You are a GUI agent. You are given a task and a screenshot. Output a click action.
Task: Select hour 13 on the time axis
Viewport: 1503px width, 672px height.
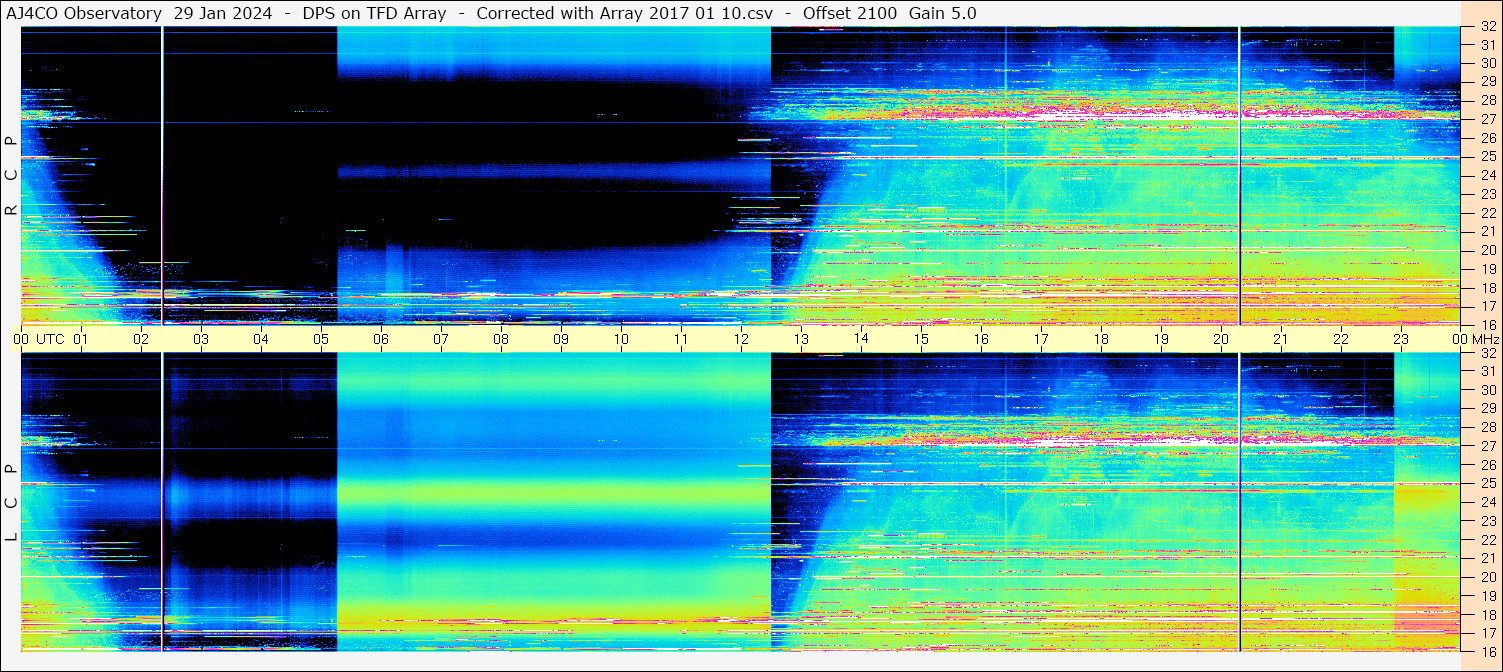point(801,339)
